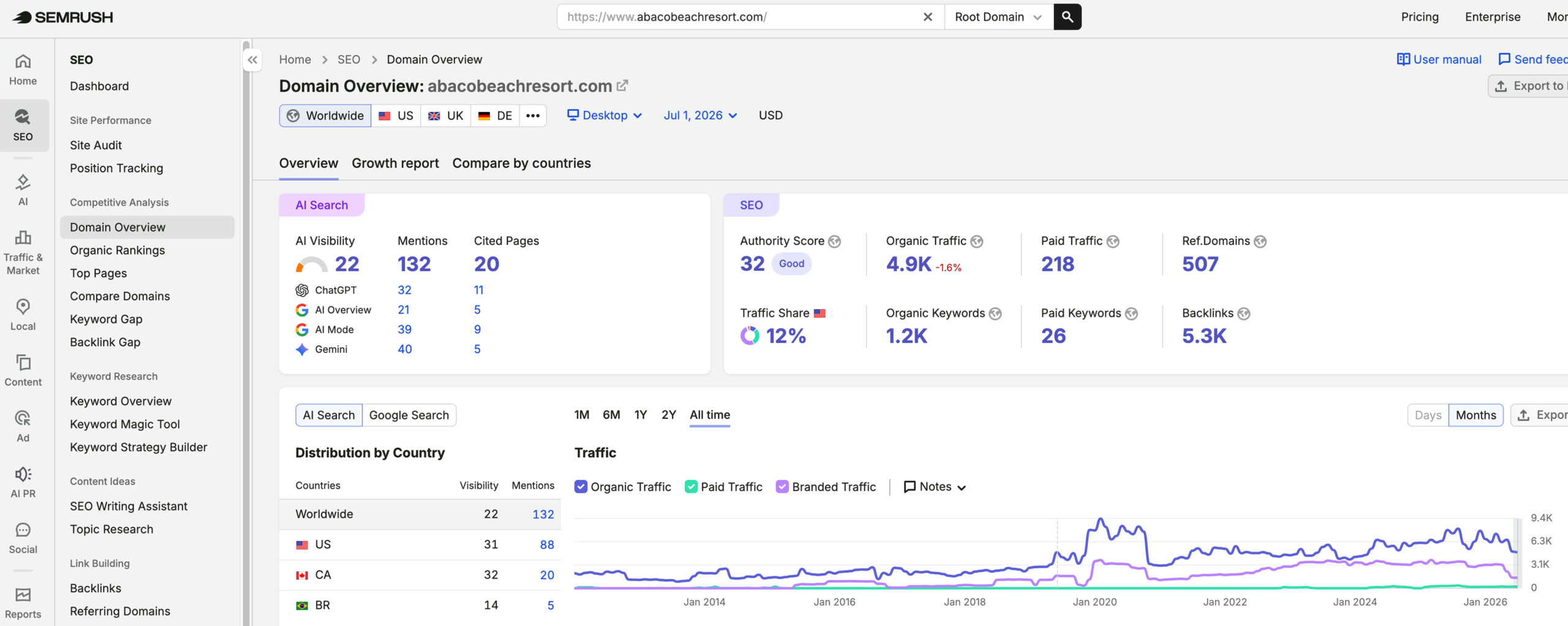Open the SEO sidebar section
The image size is (1568, 626).
click(x=23, y=126)
